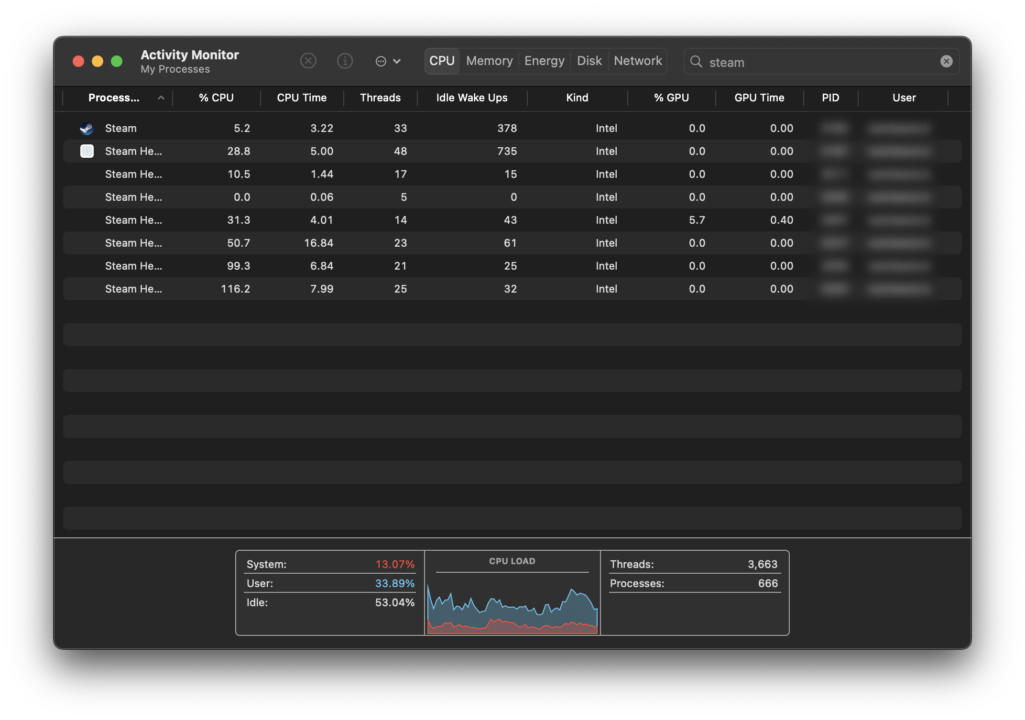1025x720 pixels.
Task: Sort by Threads column header
Action: pos(380,97)
